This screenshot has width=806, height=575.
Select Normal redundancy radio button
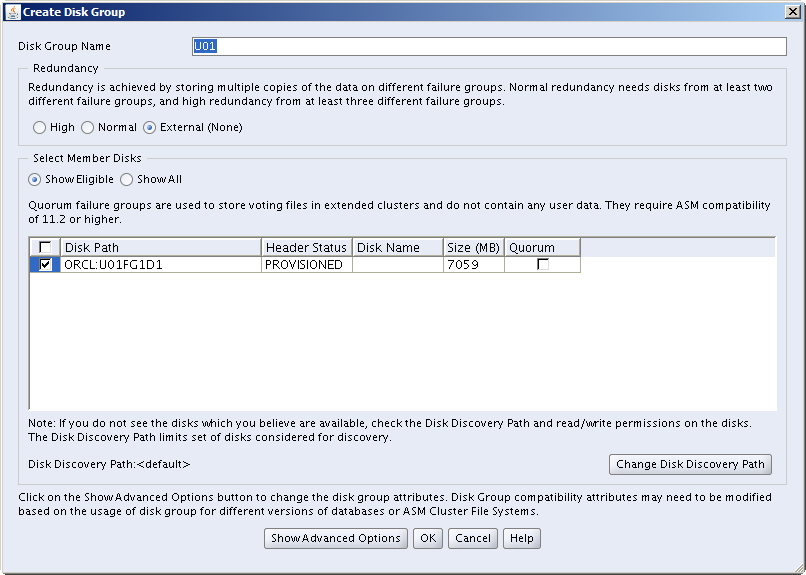click(88, 128)
